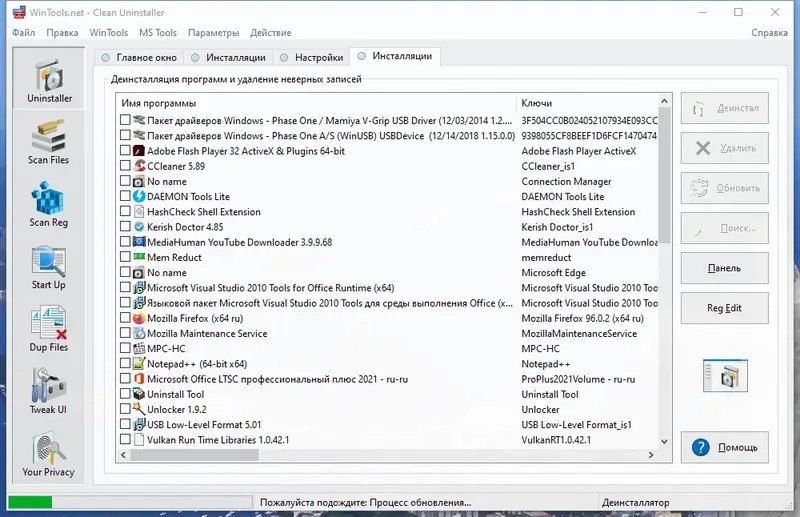Click the Удалить button
Image resolution: width=800 pixels, height=517 pixels.
[x=724, y=148]
